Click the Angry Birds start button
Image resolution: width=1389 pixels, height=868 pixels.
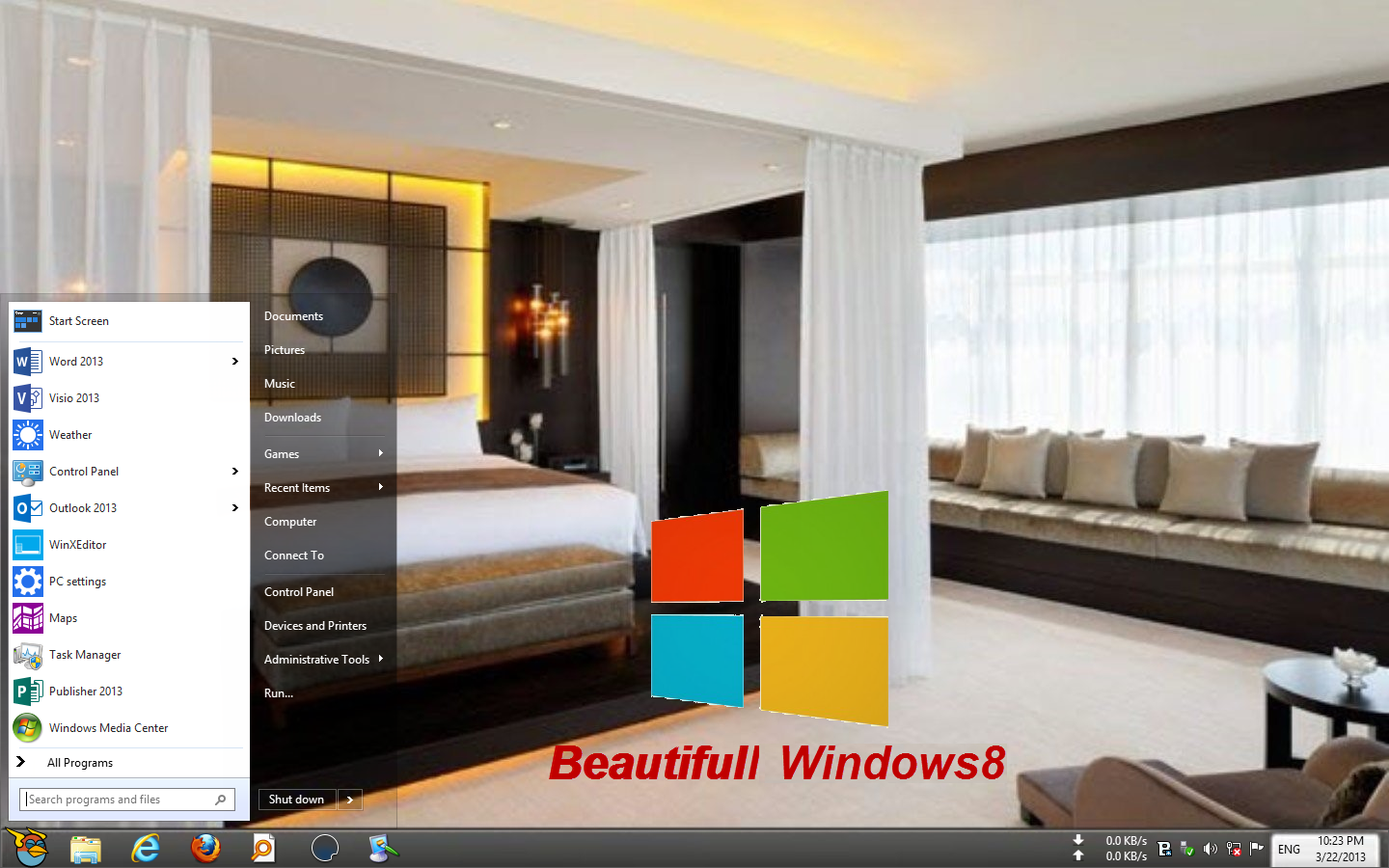click(x=28, y=847)
